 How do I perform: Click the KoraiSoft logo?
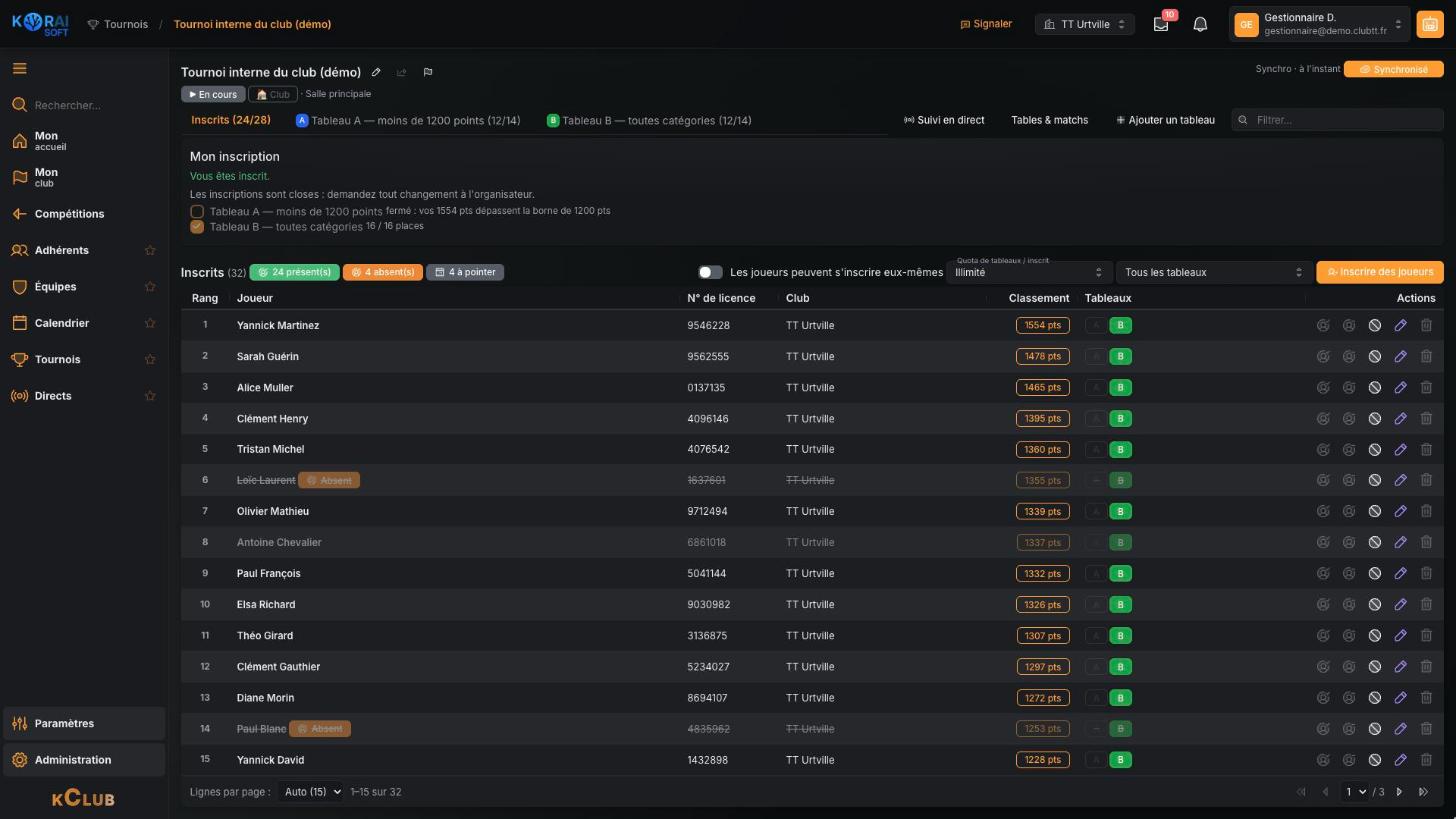pyautogui.click(x=41, y=25)
